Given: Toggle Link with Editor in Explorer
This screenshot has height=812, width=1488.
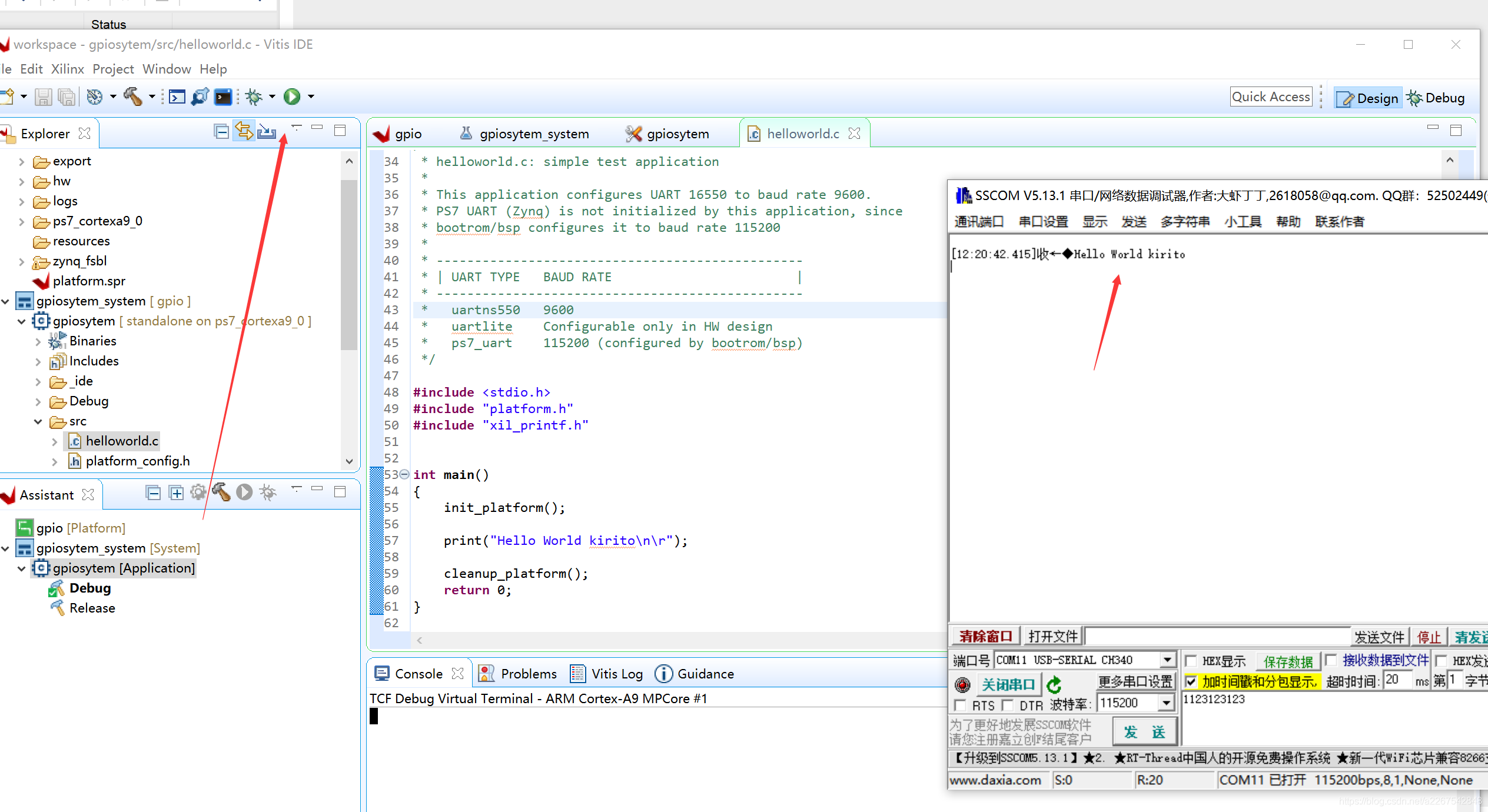Looking at the screenshot, I should (x=244, y=131).
